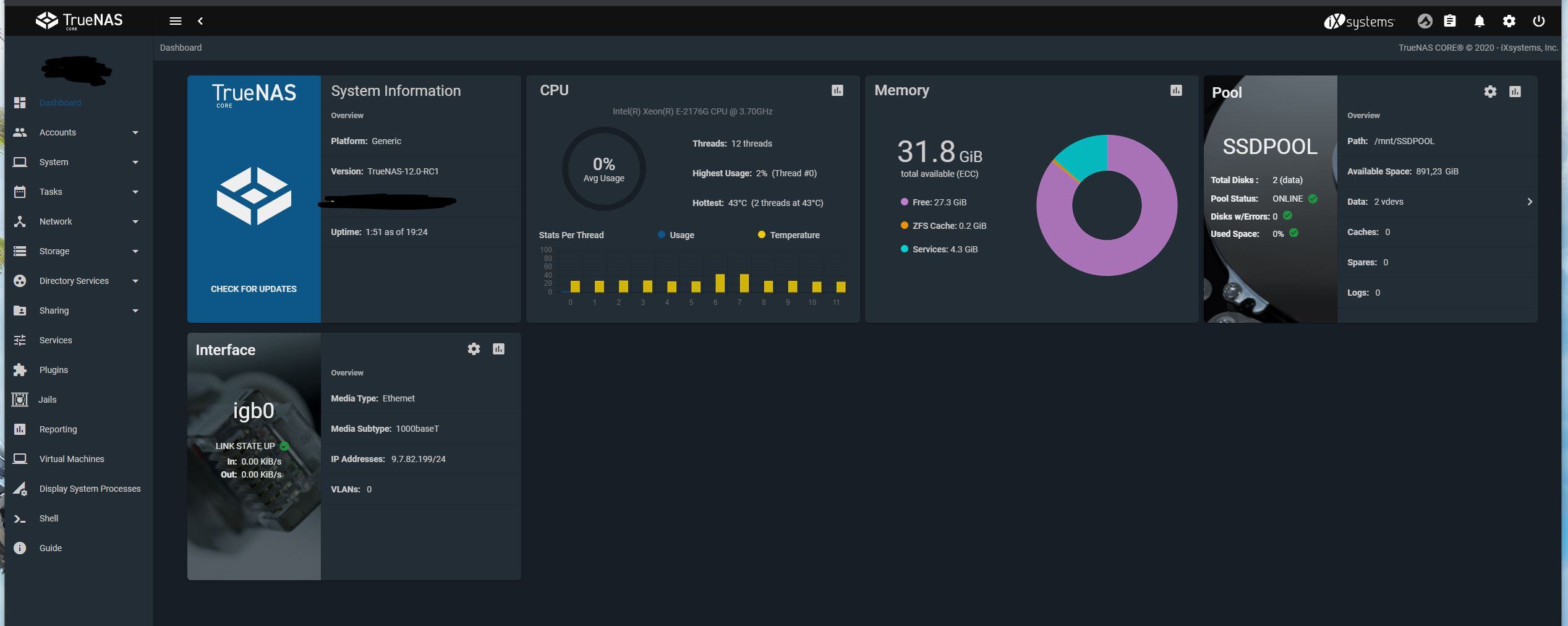Viewport: 1568px width, 626px height.
Task: Click the Shell prompt icon
Action: click(x=20, y=519)
